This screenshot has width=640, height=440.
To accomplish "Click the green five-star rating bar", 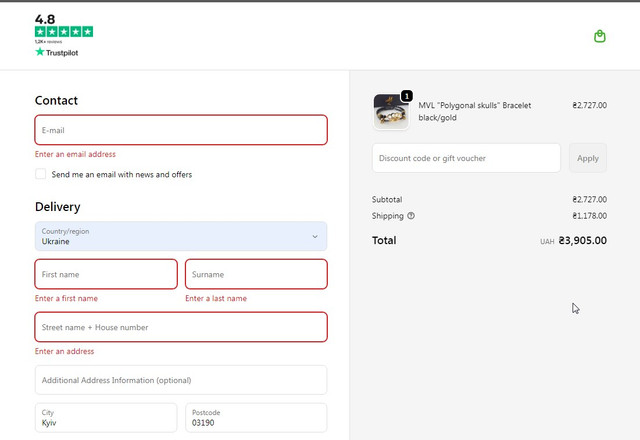I will pos(64,31).
